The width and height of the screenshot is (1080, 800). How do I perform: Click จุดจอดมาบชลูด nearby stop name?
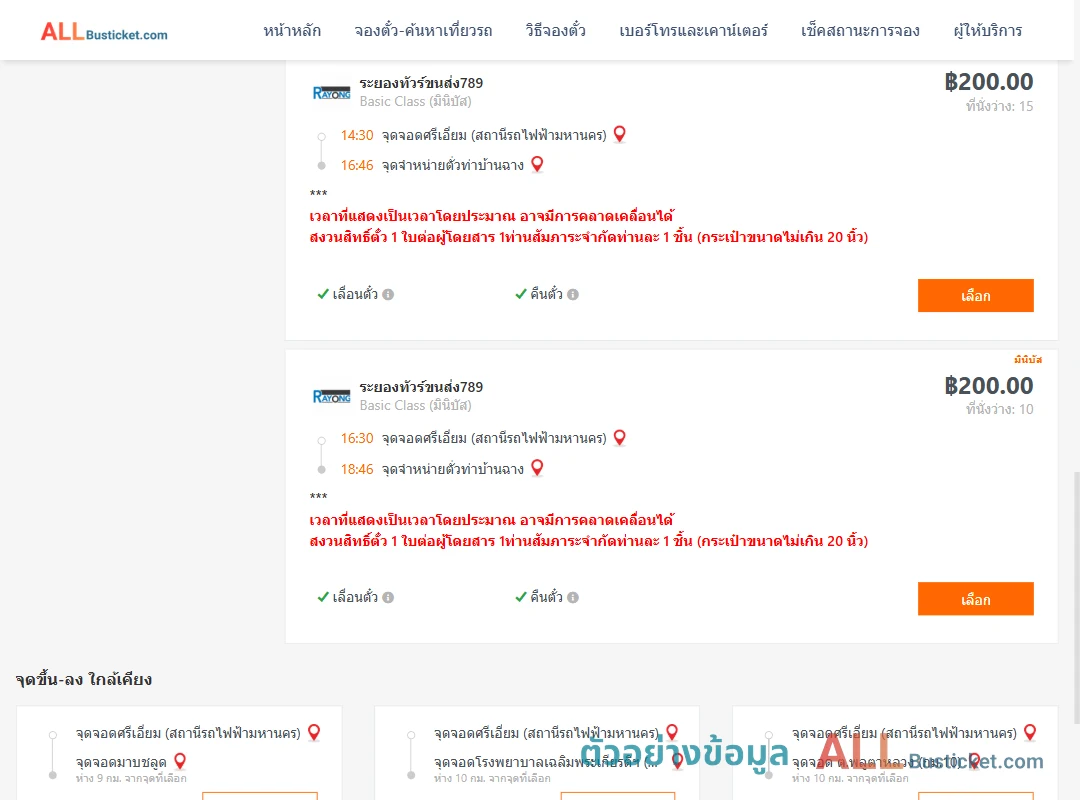[x=121, y=762]
